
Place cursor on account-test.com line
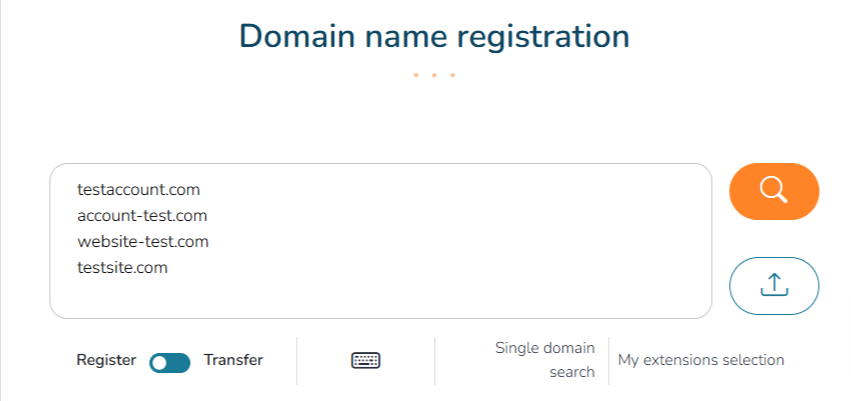click(x=141, y=215)
